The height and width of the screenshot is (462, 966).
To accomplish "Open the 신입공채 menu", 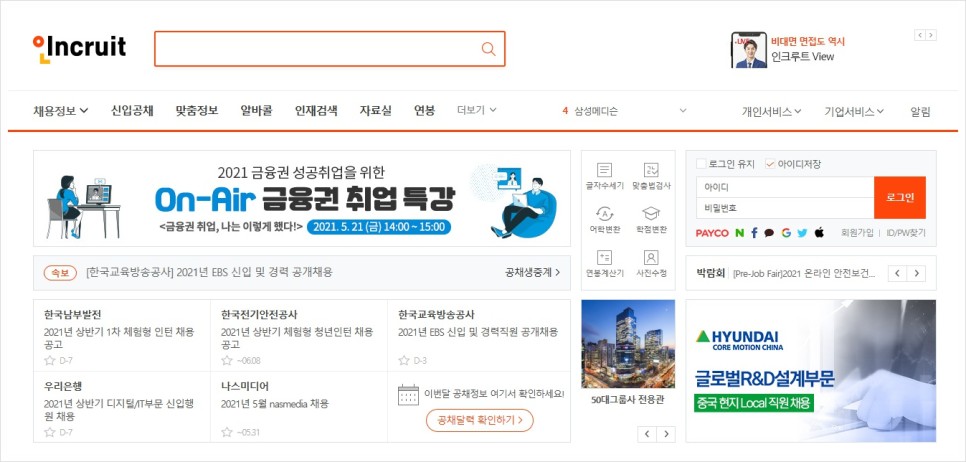I will [x=132, y=111].
